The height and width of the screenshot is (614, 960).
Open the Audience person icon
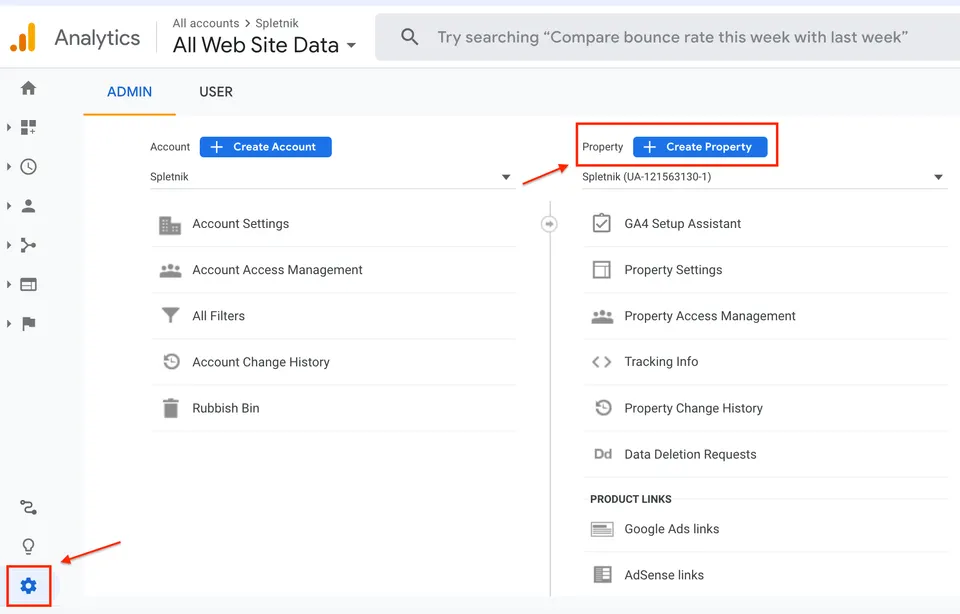pos(28,206)
